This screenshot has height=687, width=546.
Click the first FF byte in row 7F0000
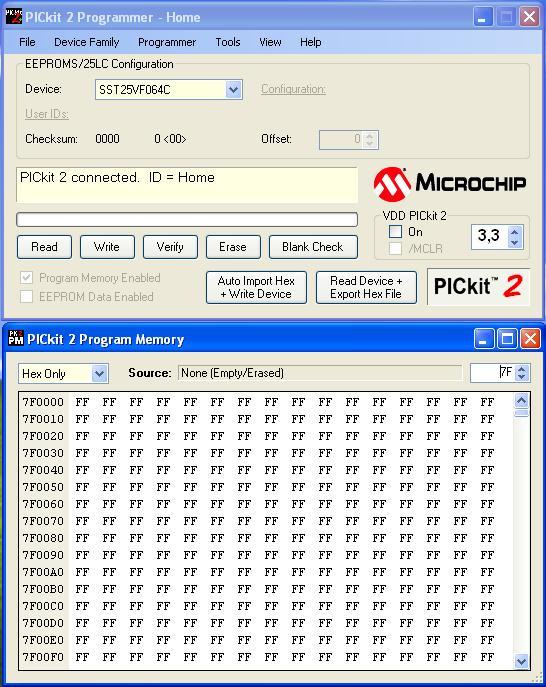coord(82,402)
